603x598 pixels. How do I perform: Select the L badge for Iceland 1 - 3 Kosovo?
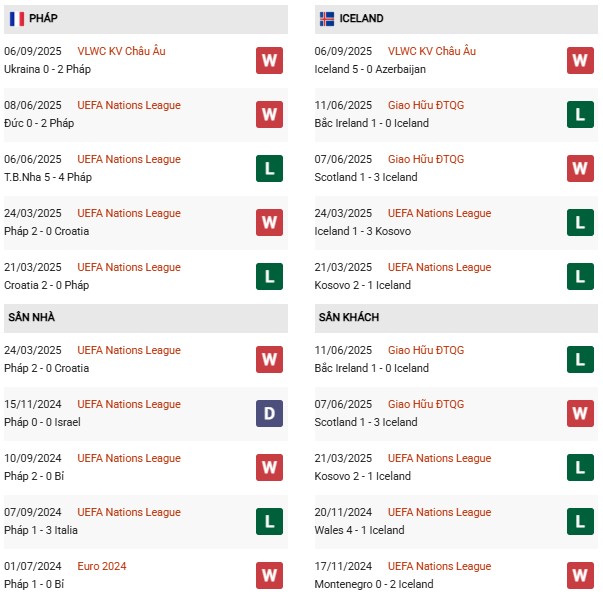click(x=580, y=222)
